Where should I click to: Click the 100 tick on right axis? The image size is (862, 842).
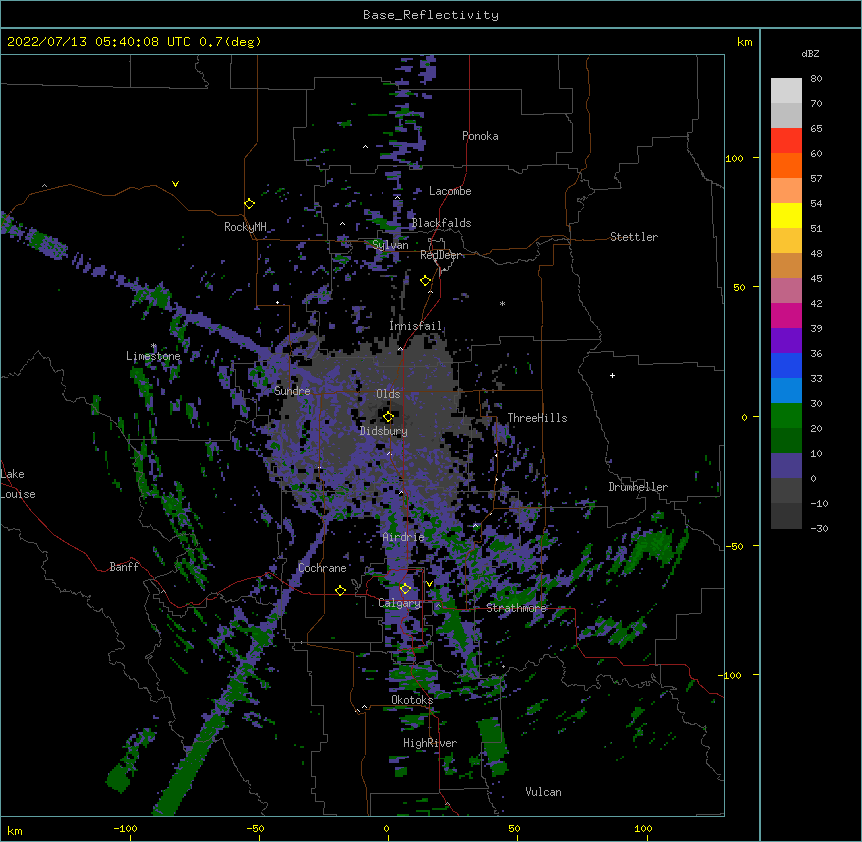pos(734,158)
